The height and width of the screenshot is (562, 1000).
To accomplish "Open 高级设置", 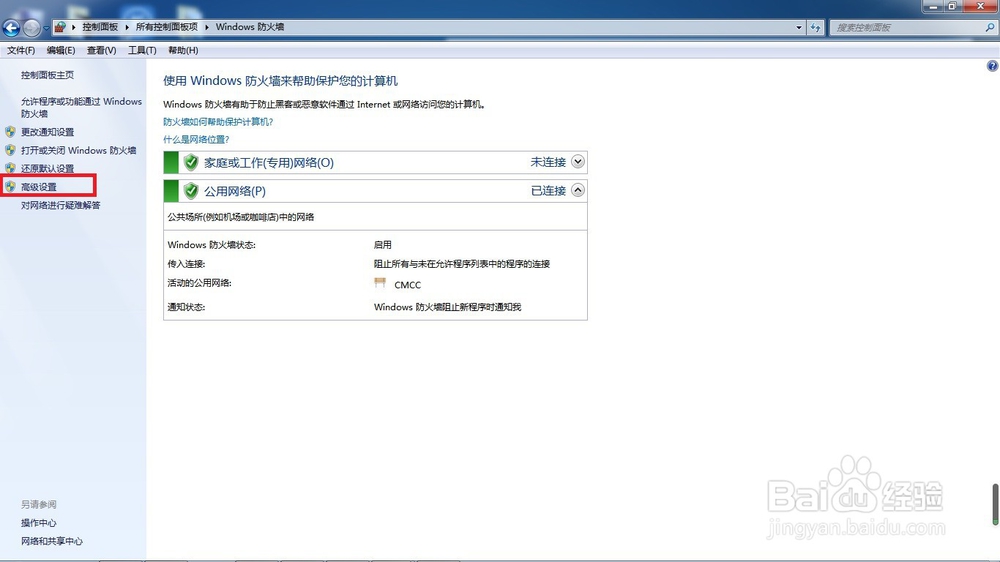I will tap(39, 187).
